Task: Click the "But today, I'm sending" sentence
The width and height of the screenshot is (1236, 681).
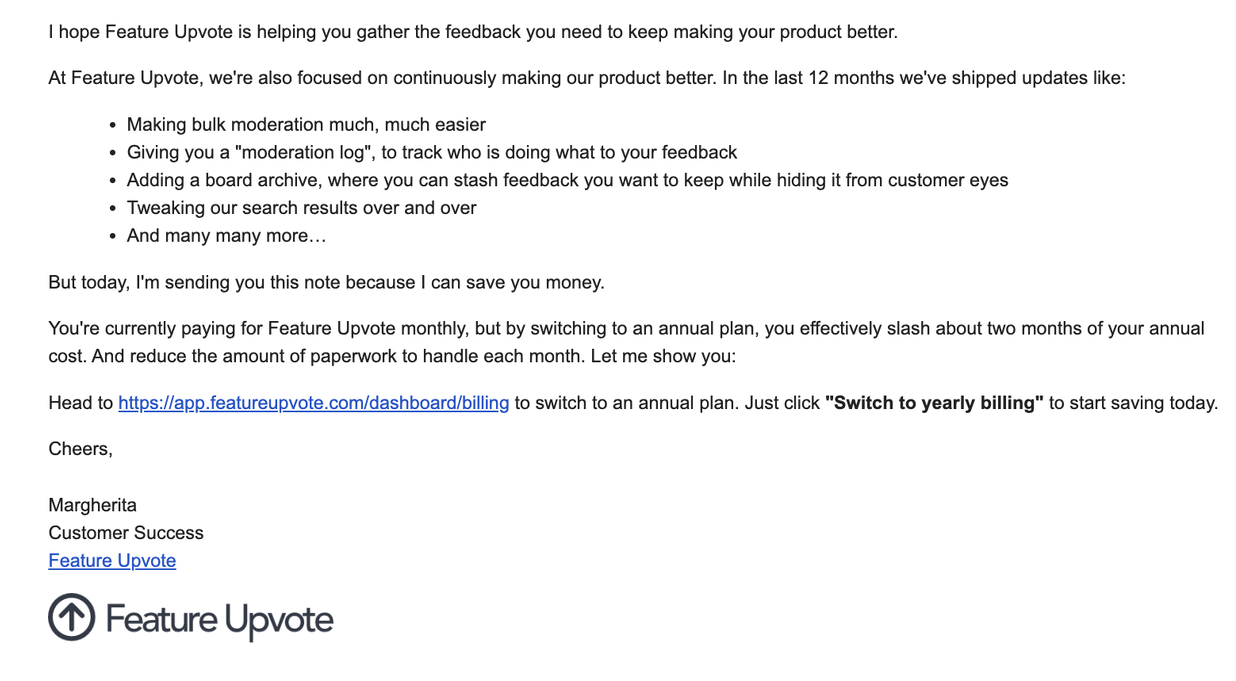Action: [326, 283]
